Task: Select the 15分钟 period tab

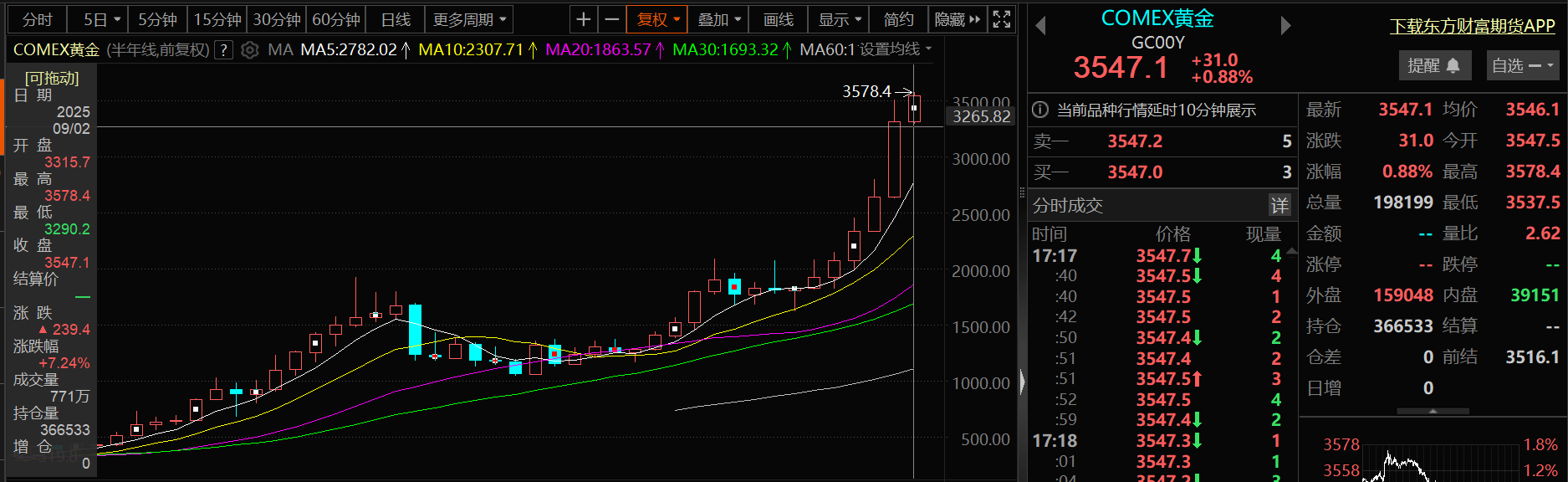Action: (217, 19)
